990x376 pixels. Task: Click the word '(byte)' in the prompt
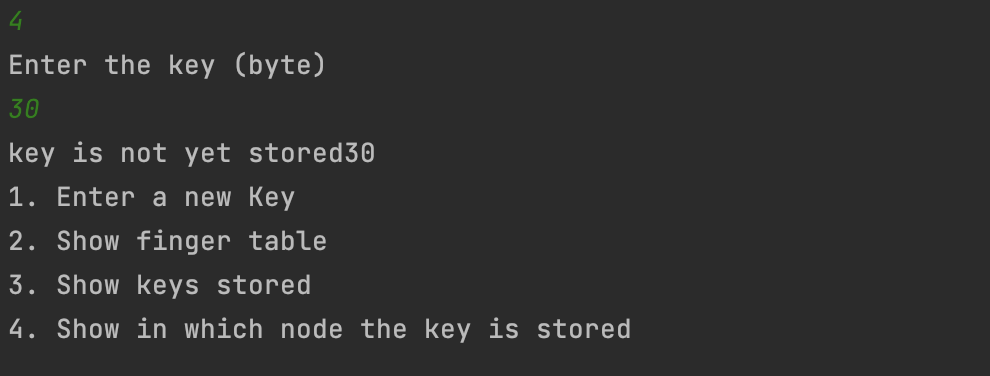click(x=280, y=66)
